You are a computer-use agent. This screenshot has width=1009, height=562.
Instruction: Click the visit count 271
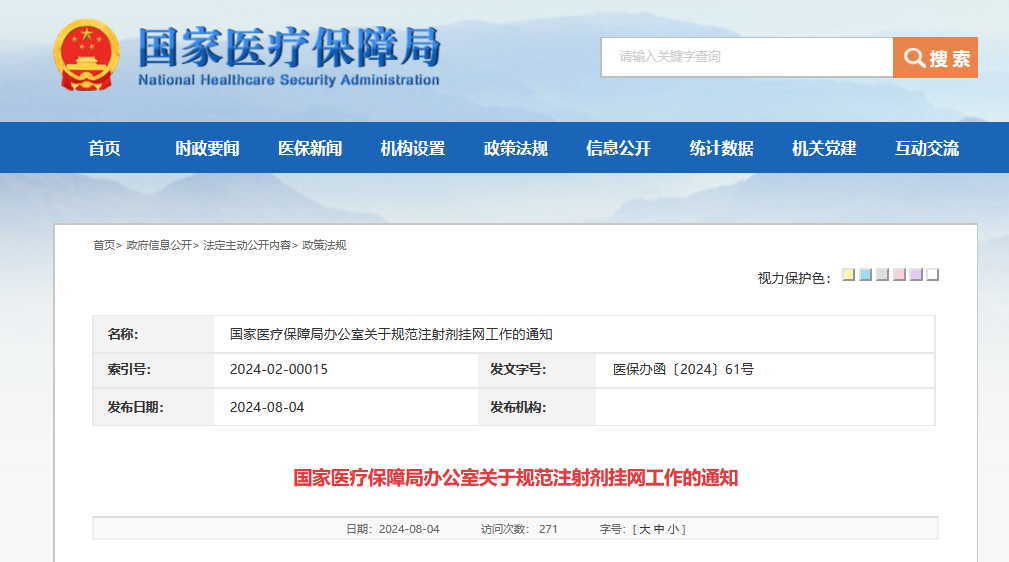point(548,529)
